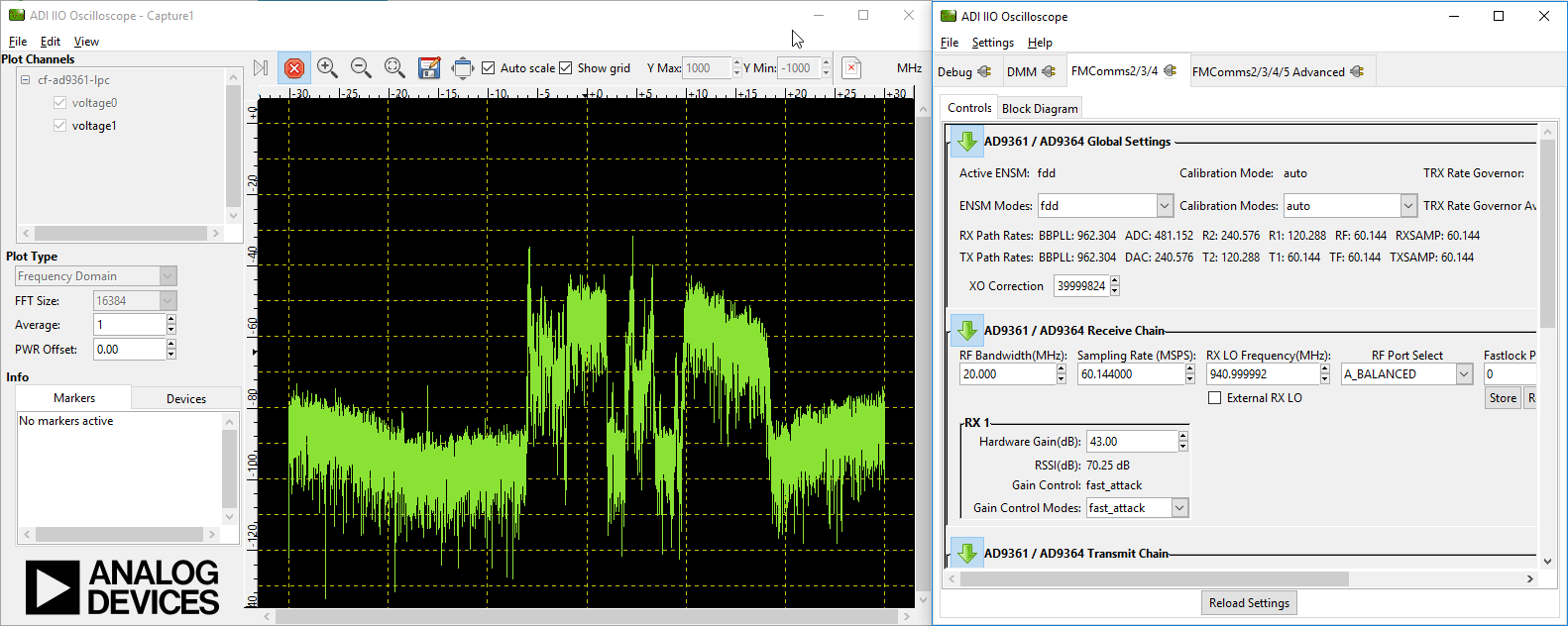
Task: Open Settings menu in main oscilloscope window
Action: point(992,43)
